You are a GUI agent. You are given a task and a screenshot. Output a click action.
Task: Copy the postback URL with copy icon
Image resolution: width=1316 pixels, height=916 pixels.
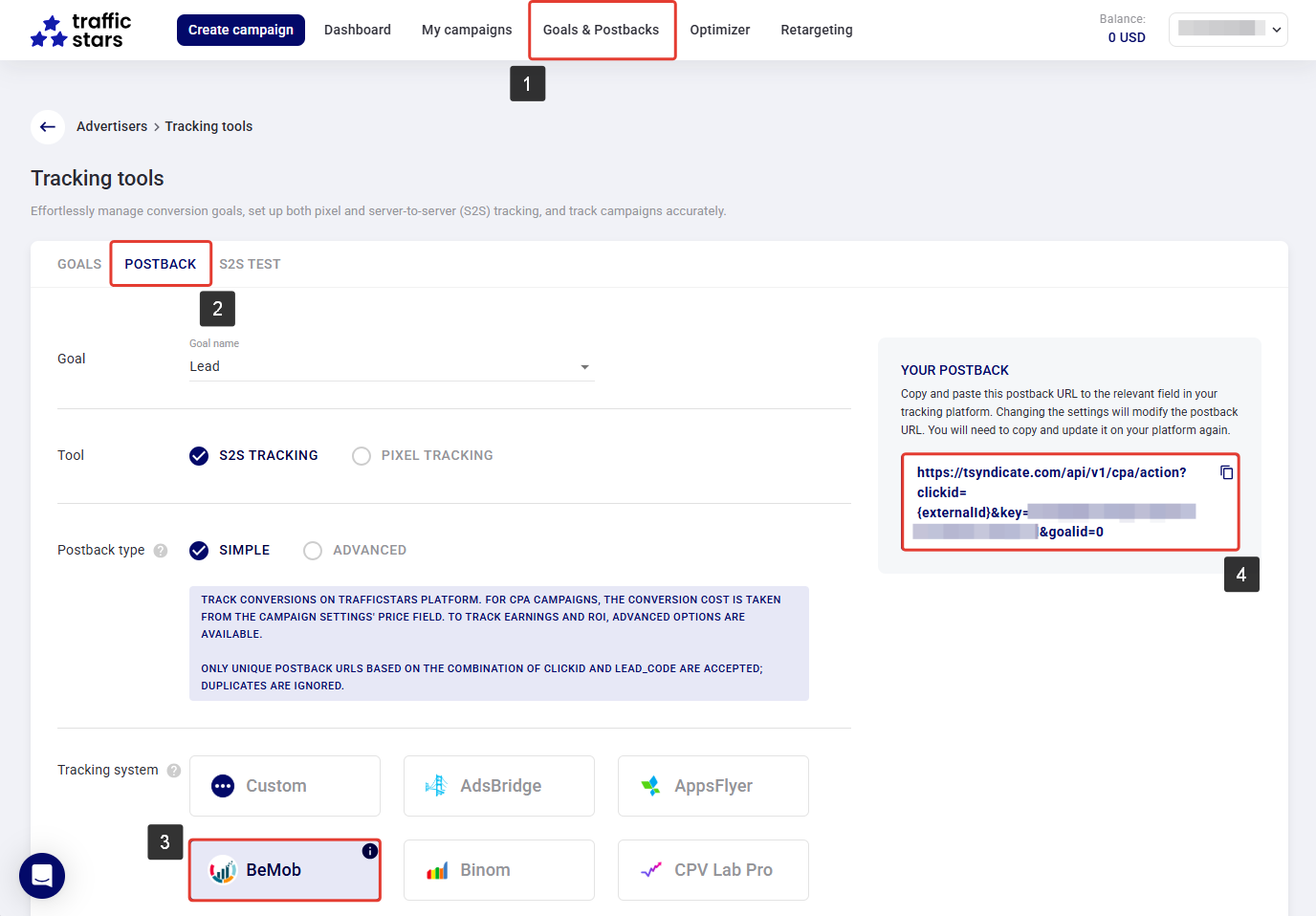pos(1226,472)
